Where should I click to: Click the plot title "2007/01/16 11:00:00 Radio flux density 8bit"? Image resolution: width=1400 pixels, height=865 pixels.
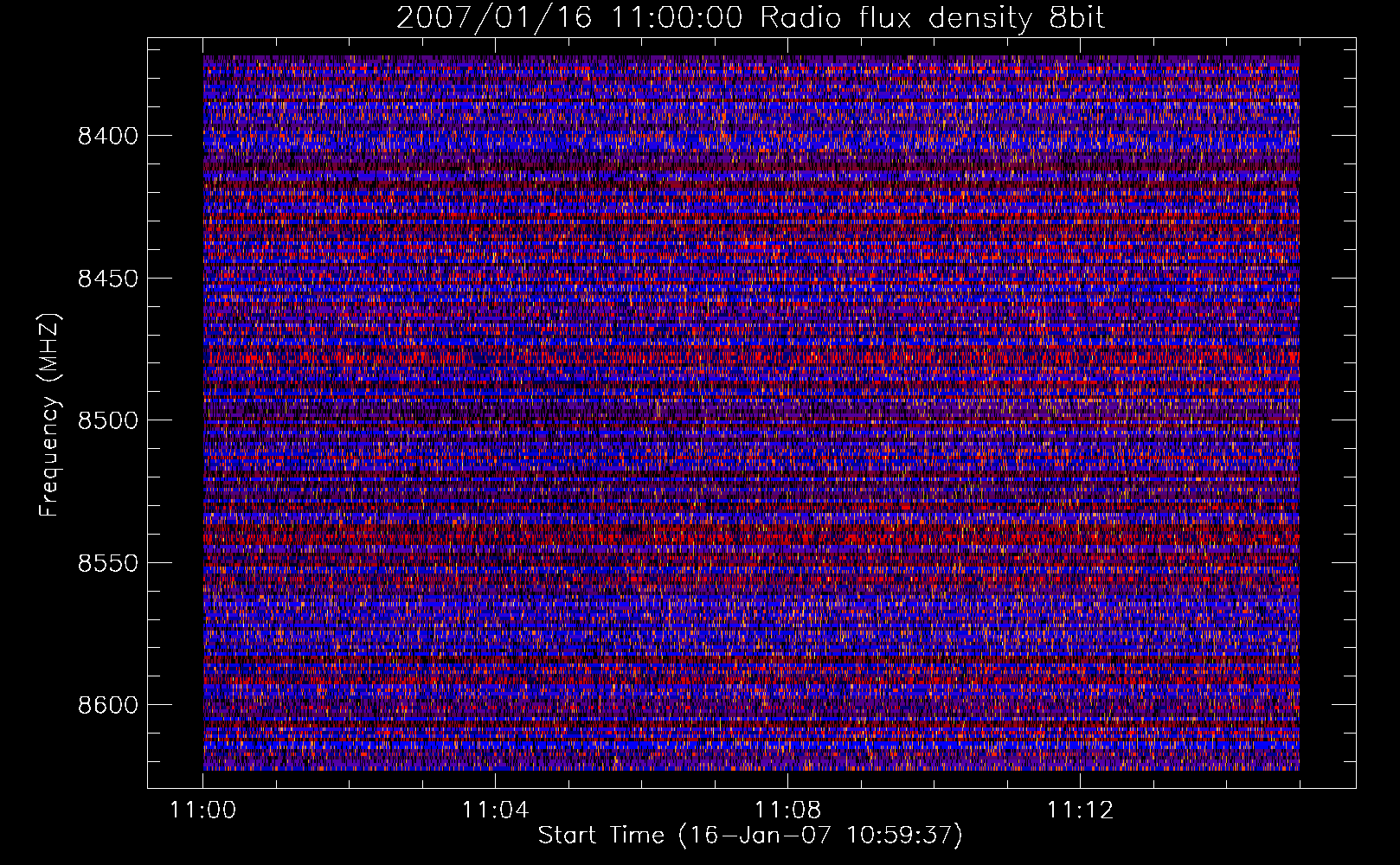750,18
